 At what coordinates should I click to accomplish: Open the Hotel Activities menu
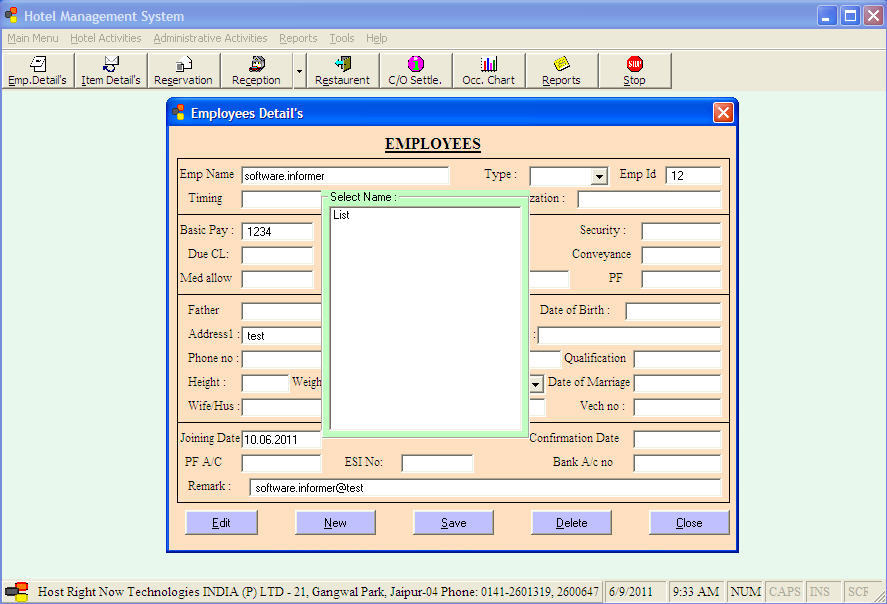coord(106,38)
